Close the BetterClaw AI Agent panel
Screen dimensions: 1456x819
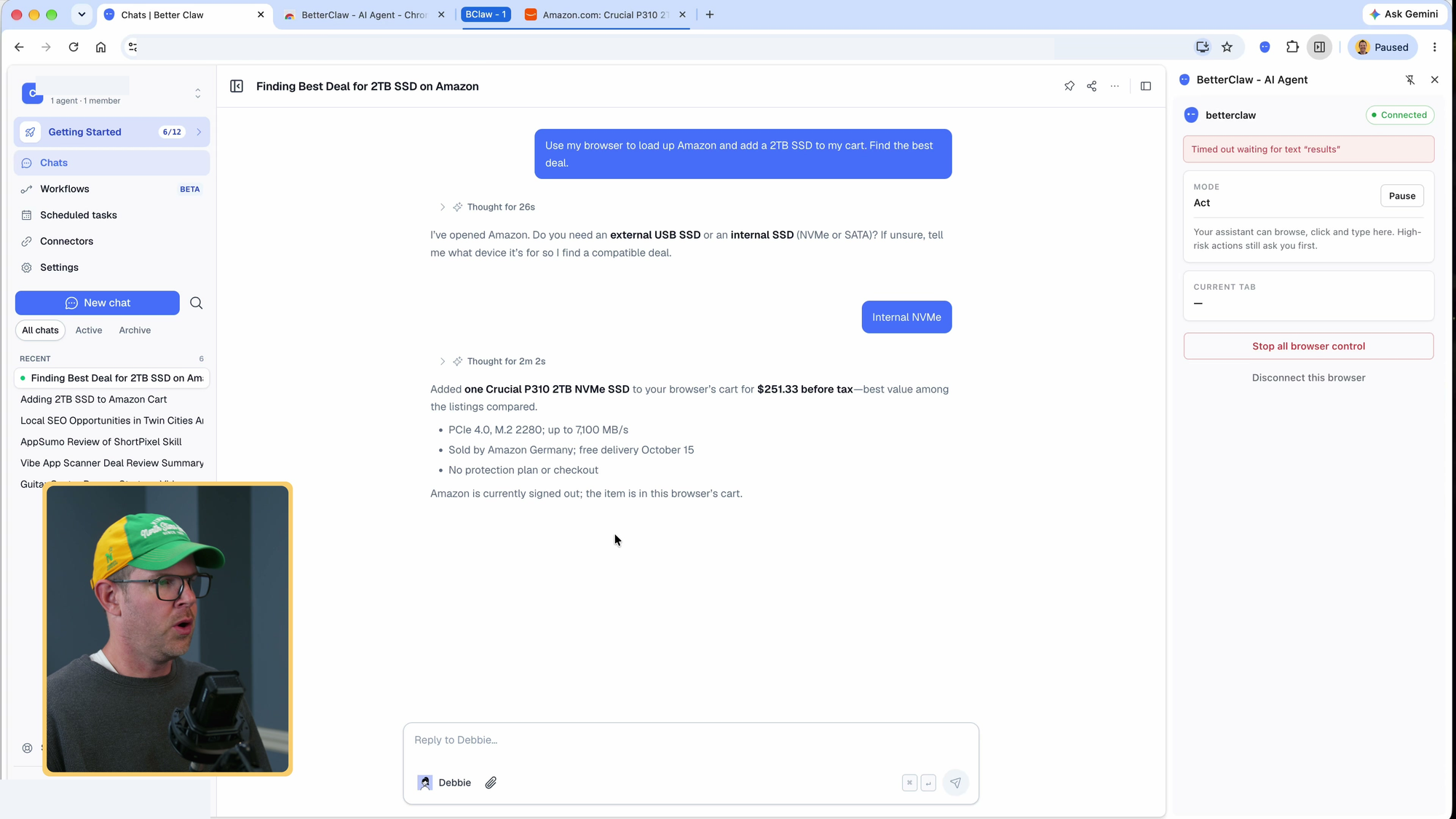tap(1435, 80)
